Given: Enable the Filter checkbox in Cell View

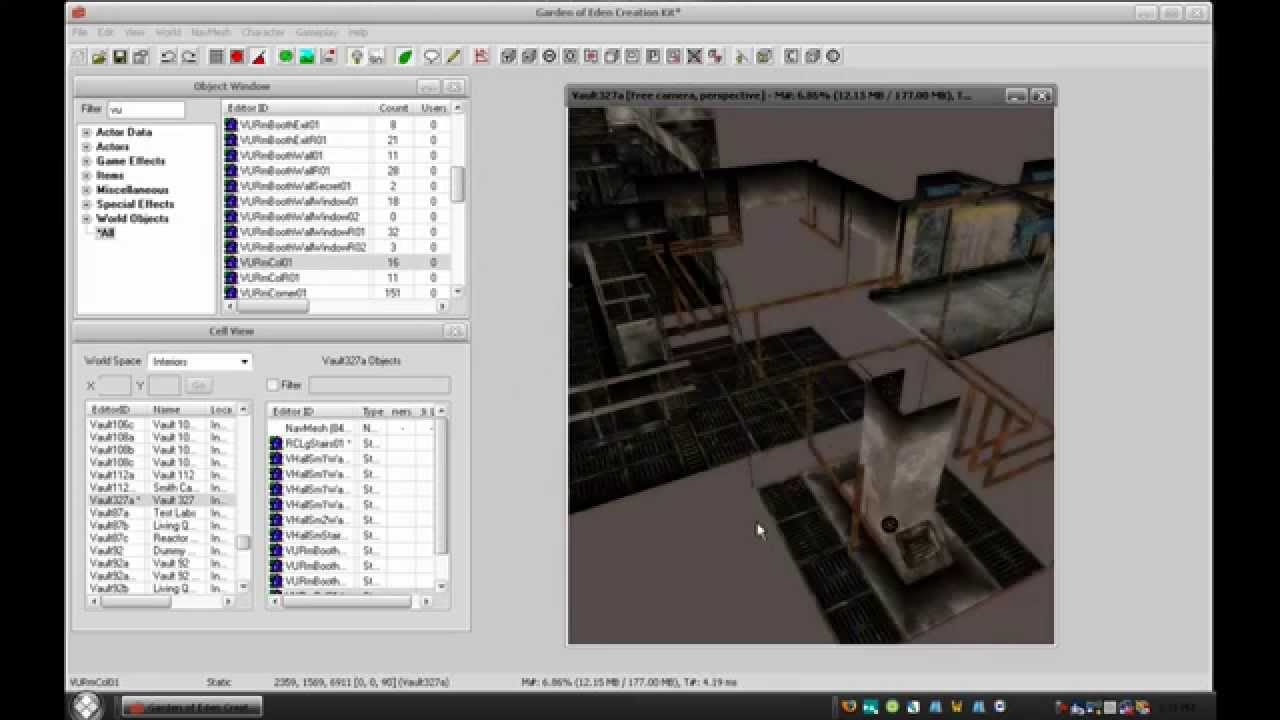Looking at the screenshot, I should tap(273, 384).
